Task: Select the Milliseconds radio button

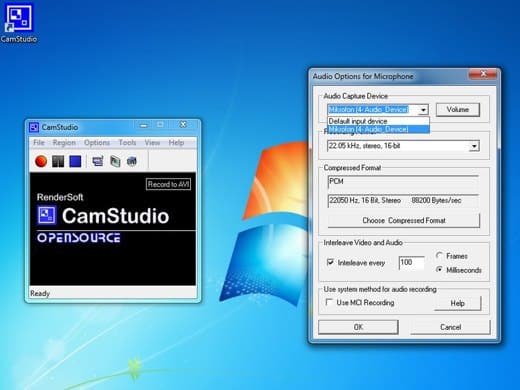Action: coord(439,269)
